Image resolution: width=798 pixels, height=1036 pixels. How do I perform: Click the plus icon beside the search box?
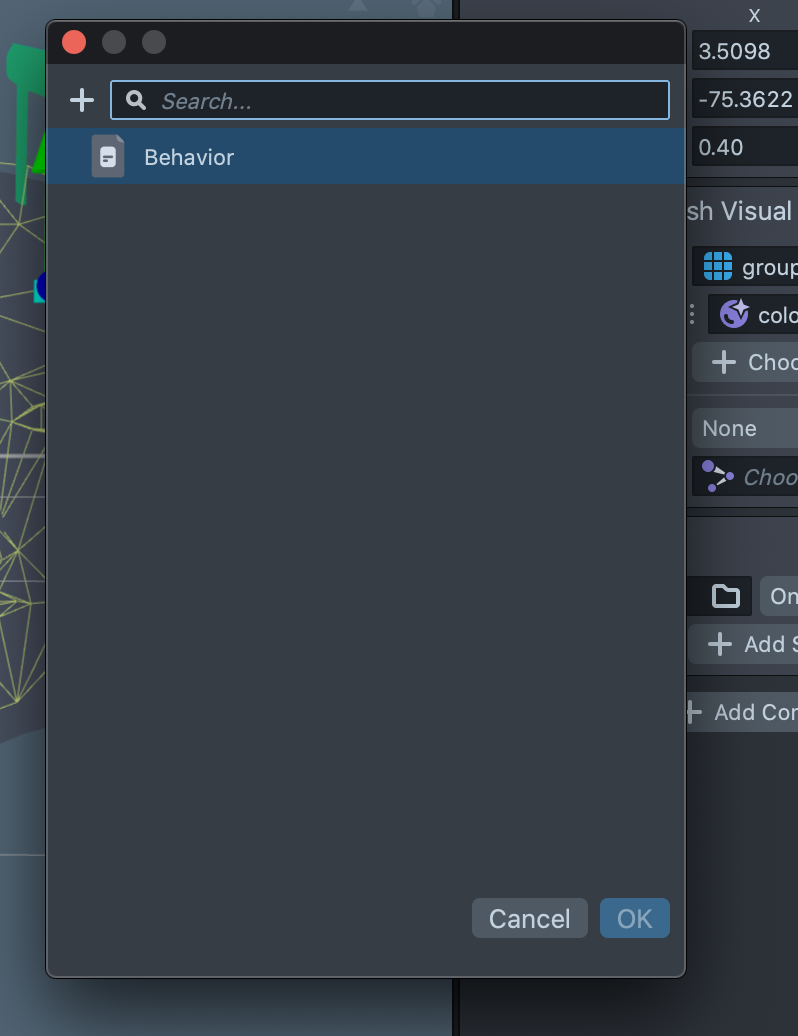pos(81,100)
